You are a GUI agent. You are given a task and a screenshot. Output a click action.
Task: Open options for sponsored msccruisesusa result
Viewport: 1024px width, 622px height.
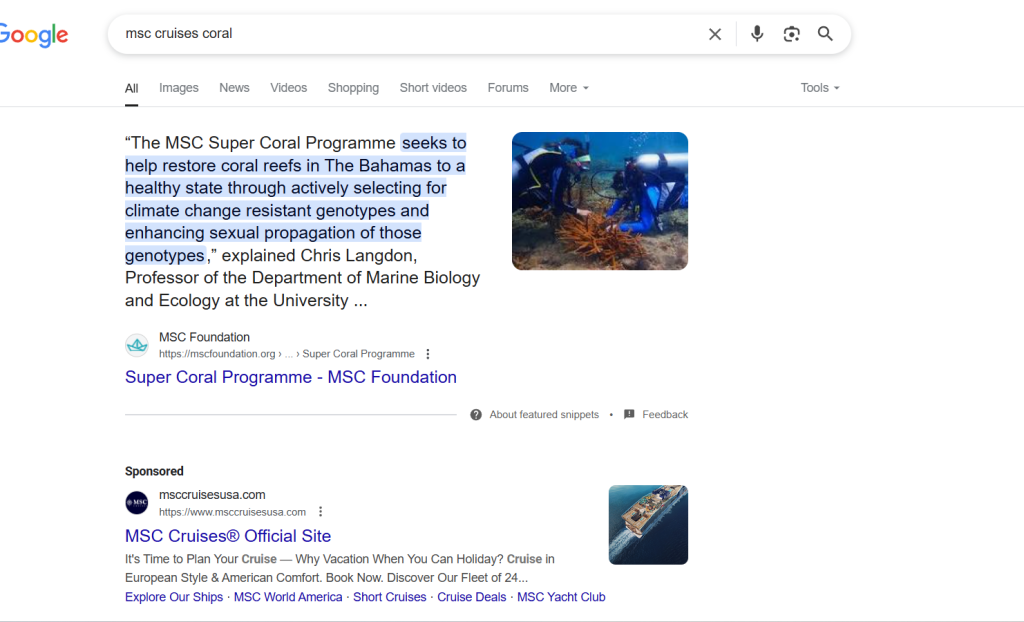coord(321,512)
